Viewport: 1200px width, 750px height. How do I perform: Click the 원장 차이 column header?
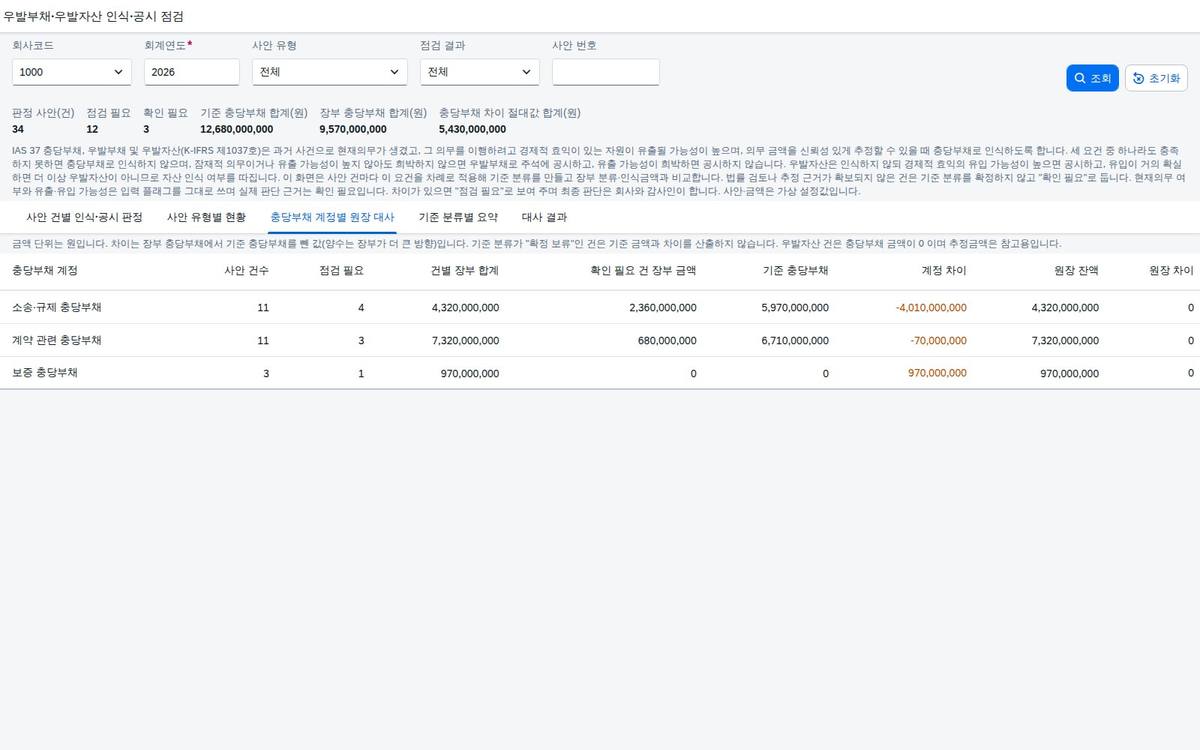[x=1171, y=271]
